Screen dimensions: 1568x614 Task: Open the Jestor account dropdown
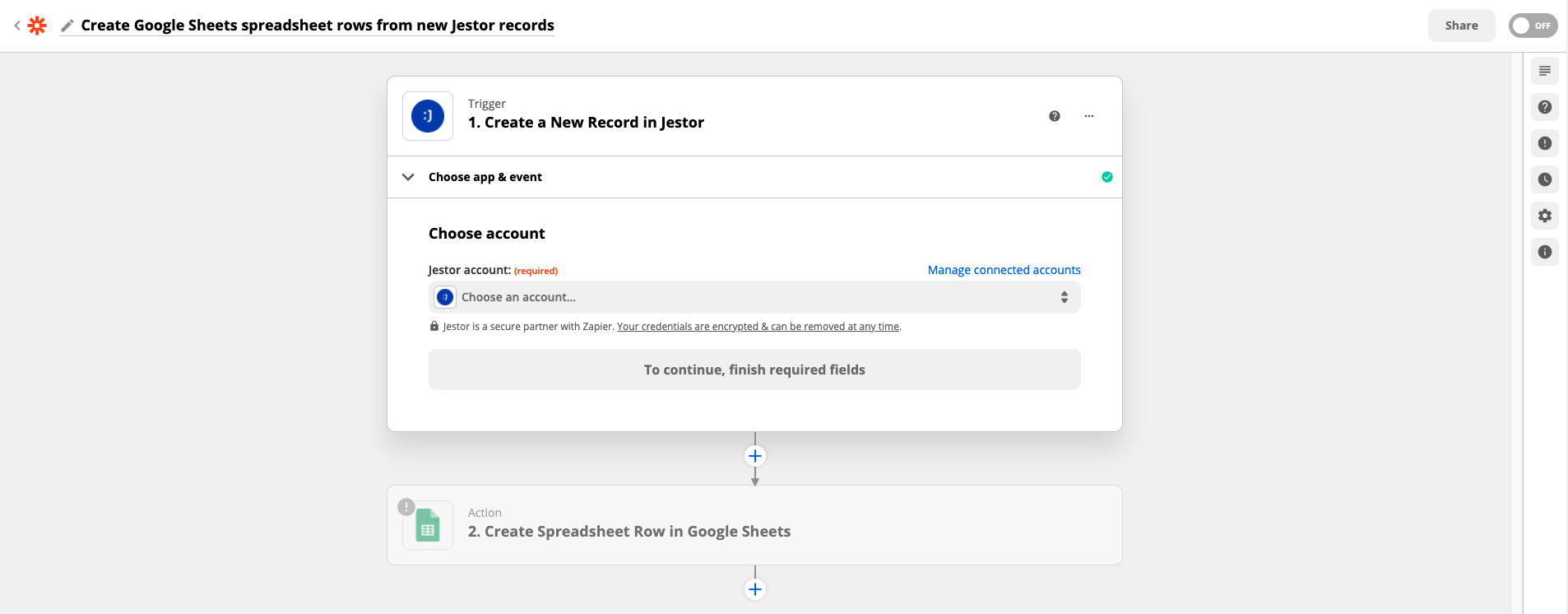pos(754,297)
